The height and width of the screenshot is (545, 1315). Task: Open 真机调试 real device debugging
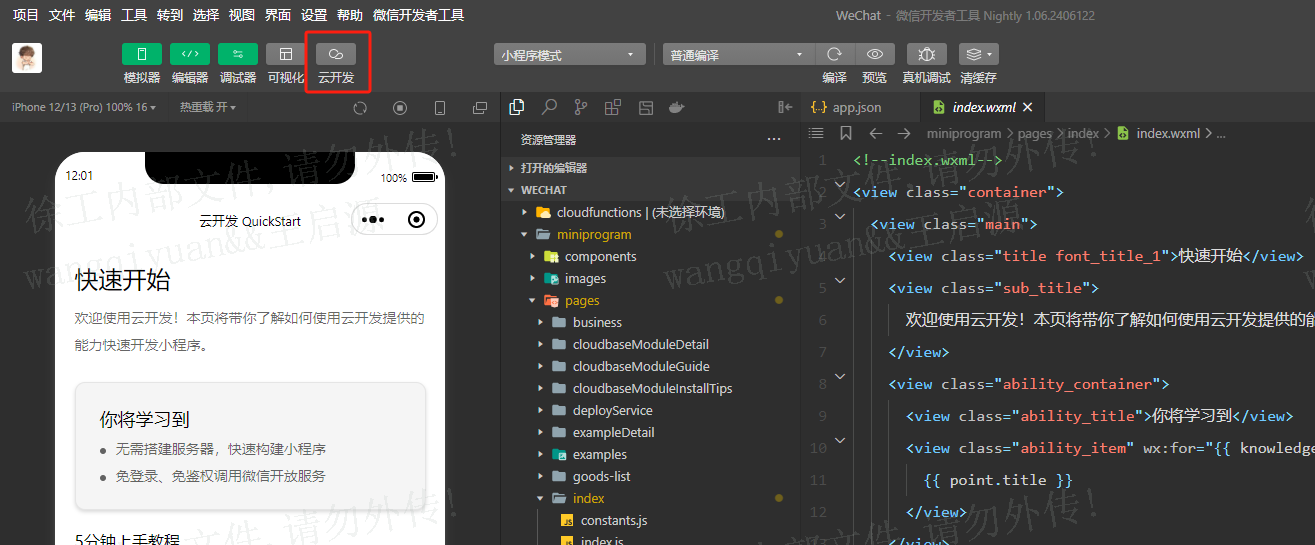(x=927, y=54)
